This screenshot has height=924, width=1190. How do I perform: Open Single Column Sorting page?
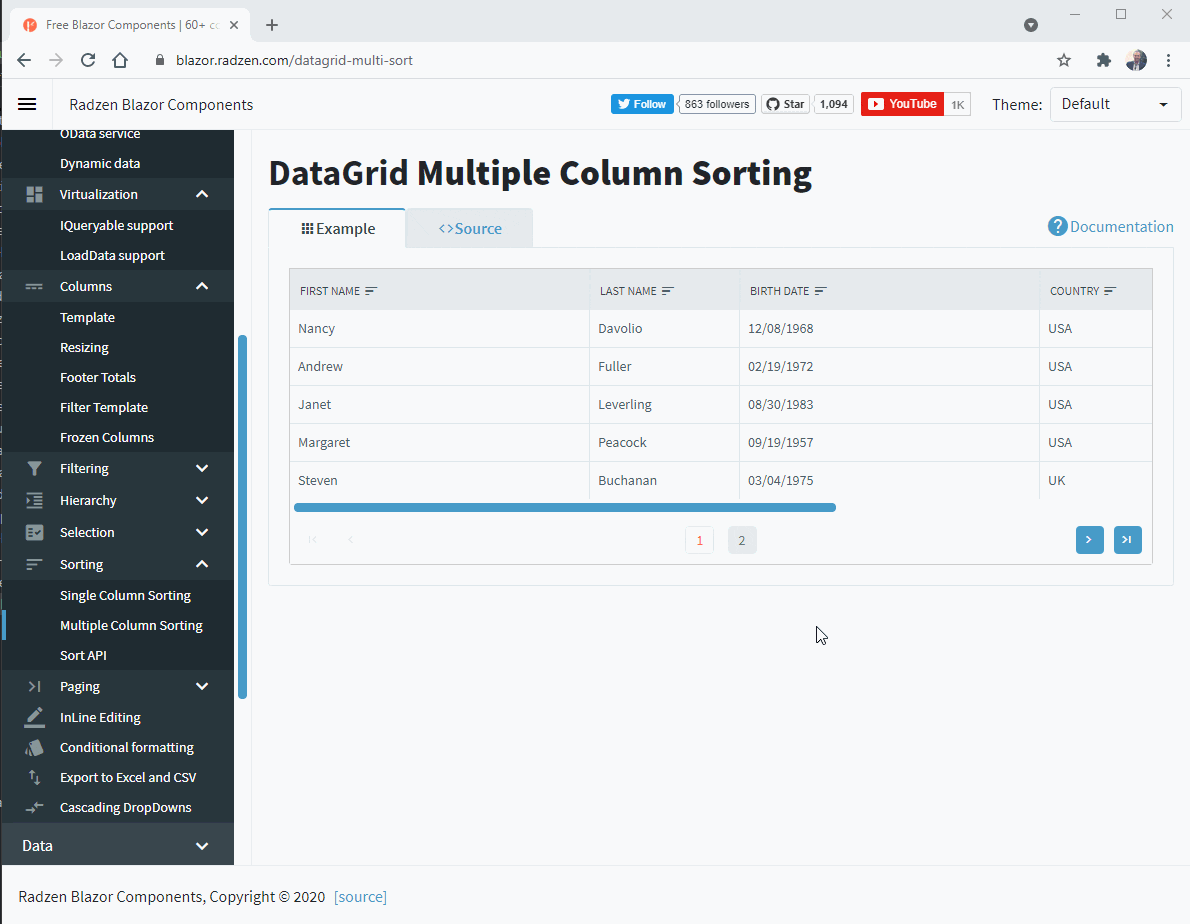(125, 596)
